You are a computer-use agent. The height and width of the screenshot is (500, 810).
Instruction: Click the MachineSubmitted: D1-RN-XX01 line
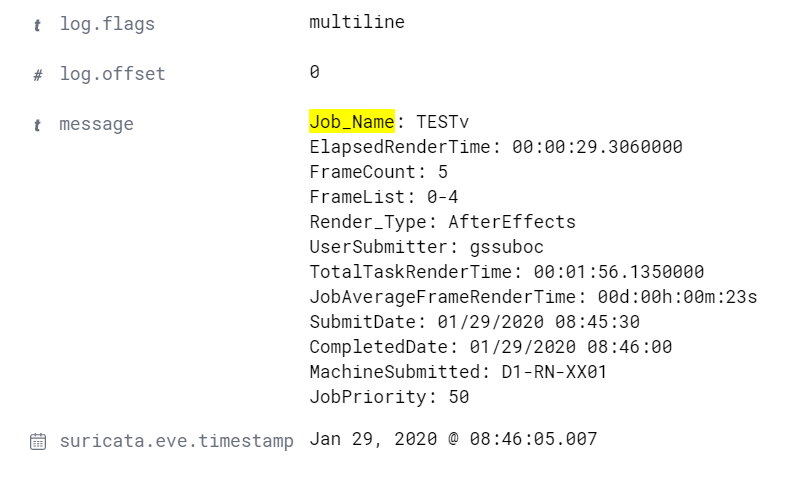click(458, 372)
